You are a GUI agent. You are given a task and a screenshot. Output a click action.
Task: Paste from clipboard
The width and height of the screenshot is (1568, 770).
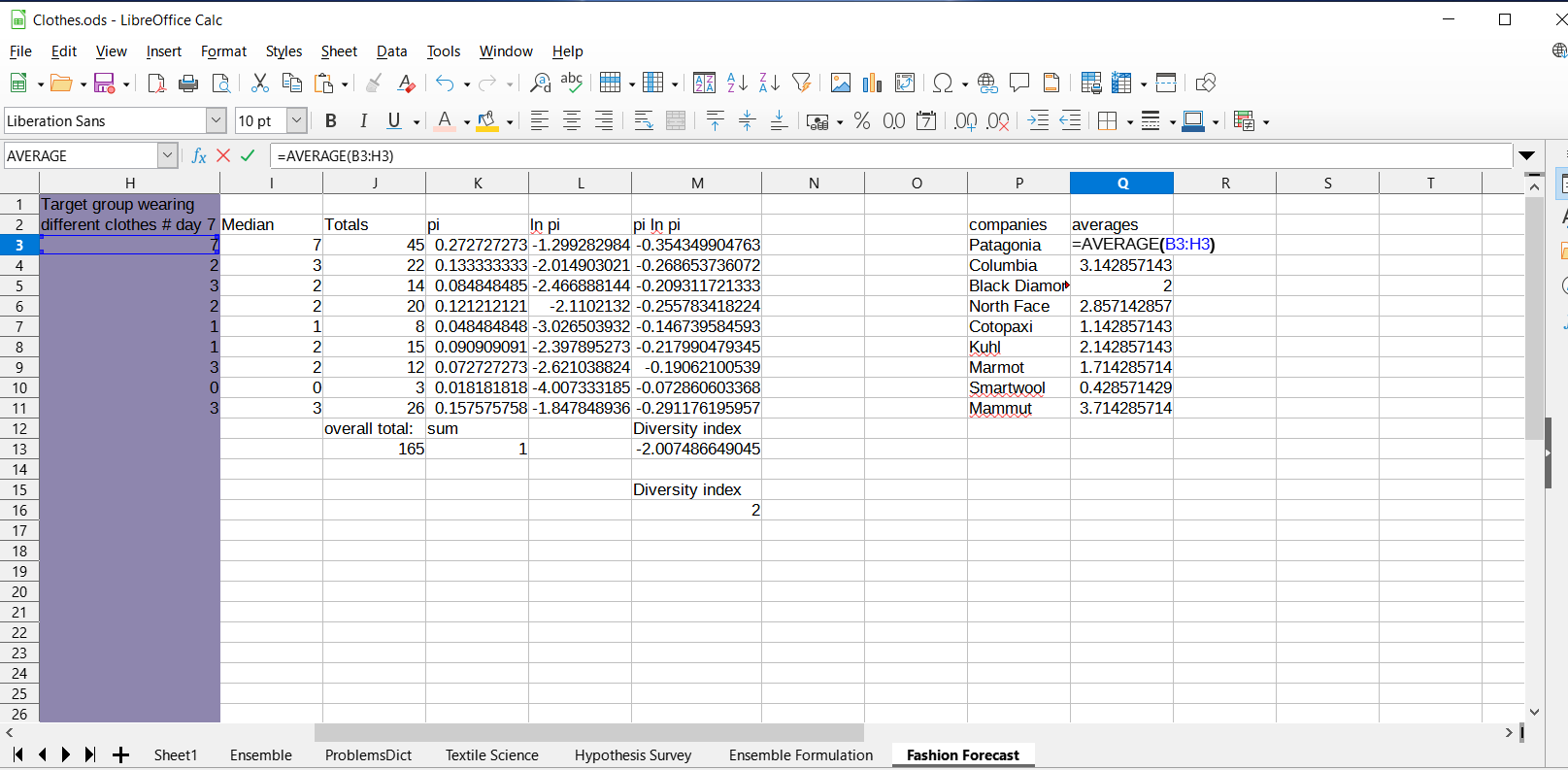pos(324,84)
